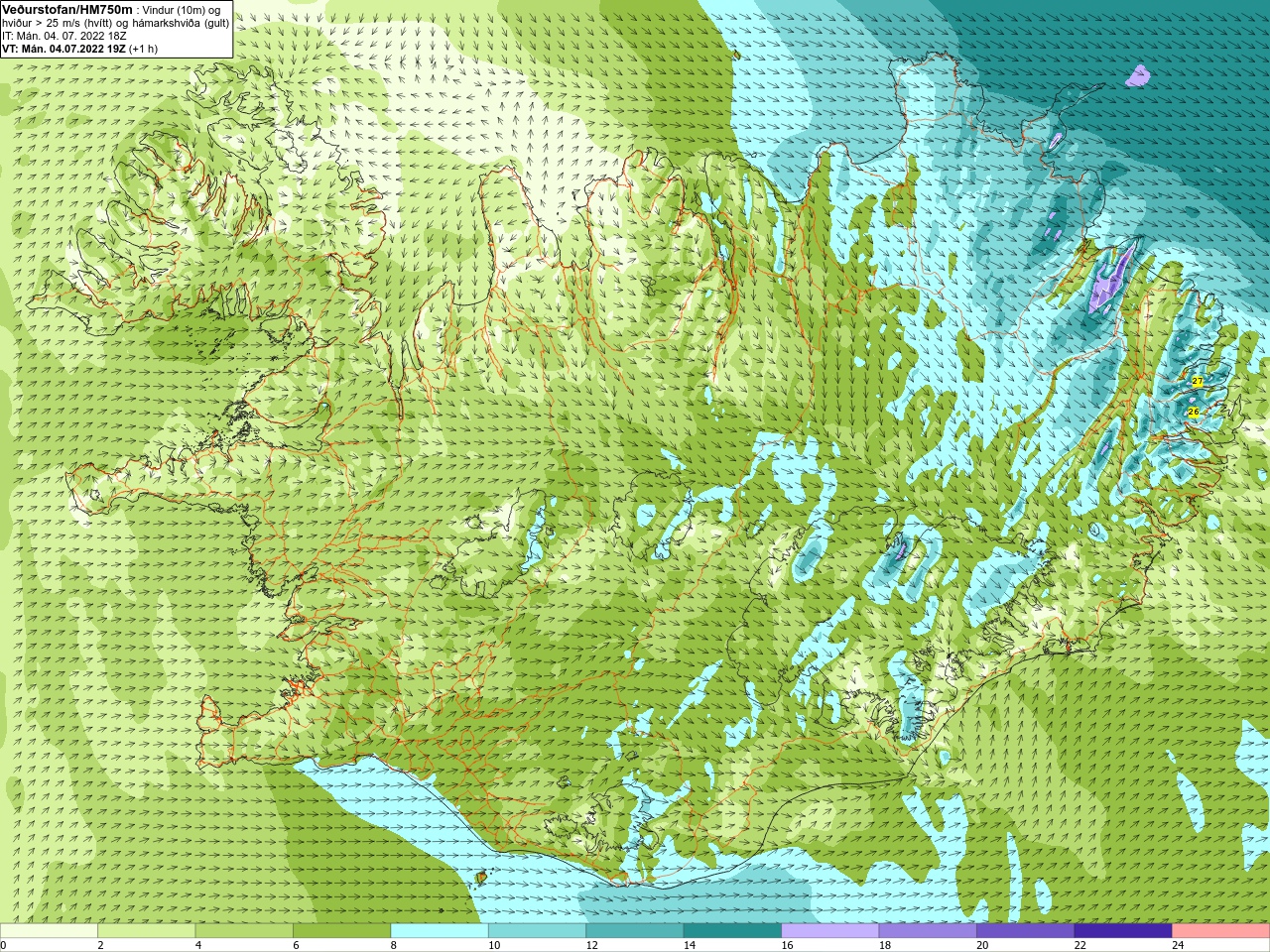
Task: Select the 12–14 m/s teal legend swatch
Action: pos(635,931)
